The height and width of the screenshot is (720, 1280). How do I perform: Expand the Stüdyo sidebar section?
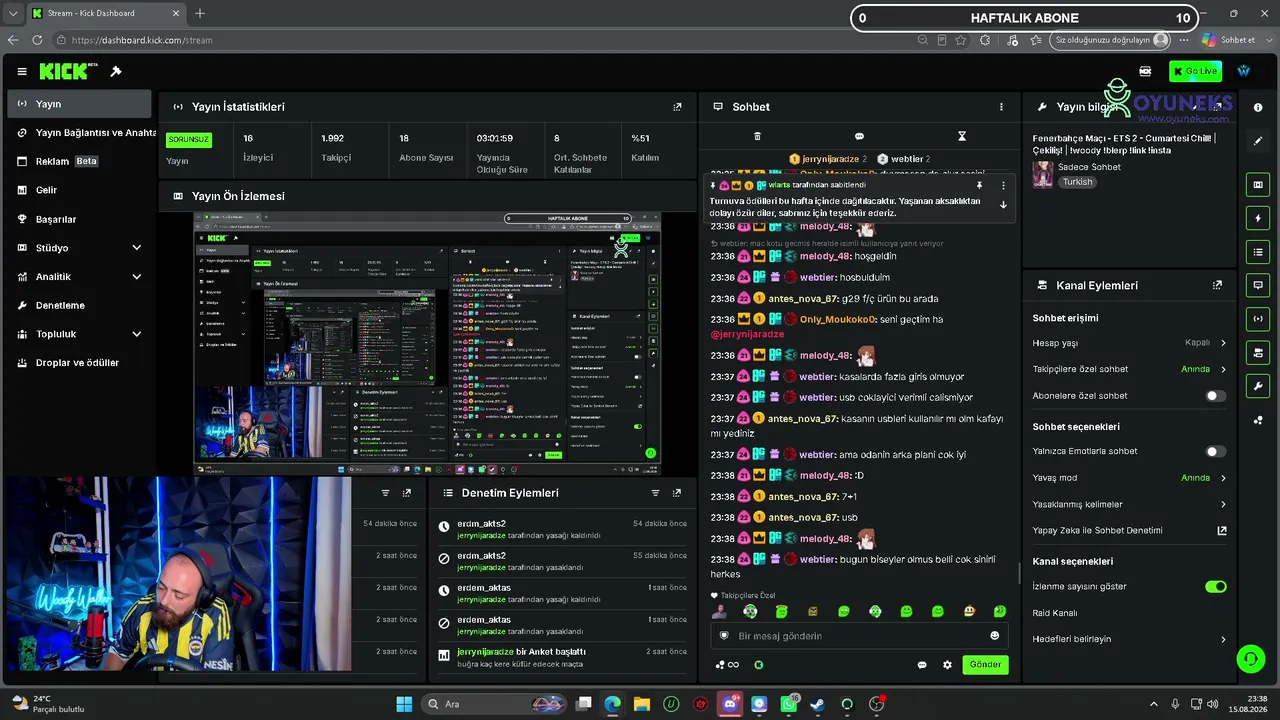click(136, 248)
